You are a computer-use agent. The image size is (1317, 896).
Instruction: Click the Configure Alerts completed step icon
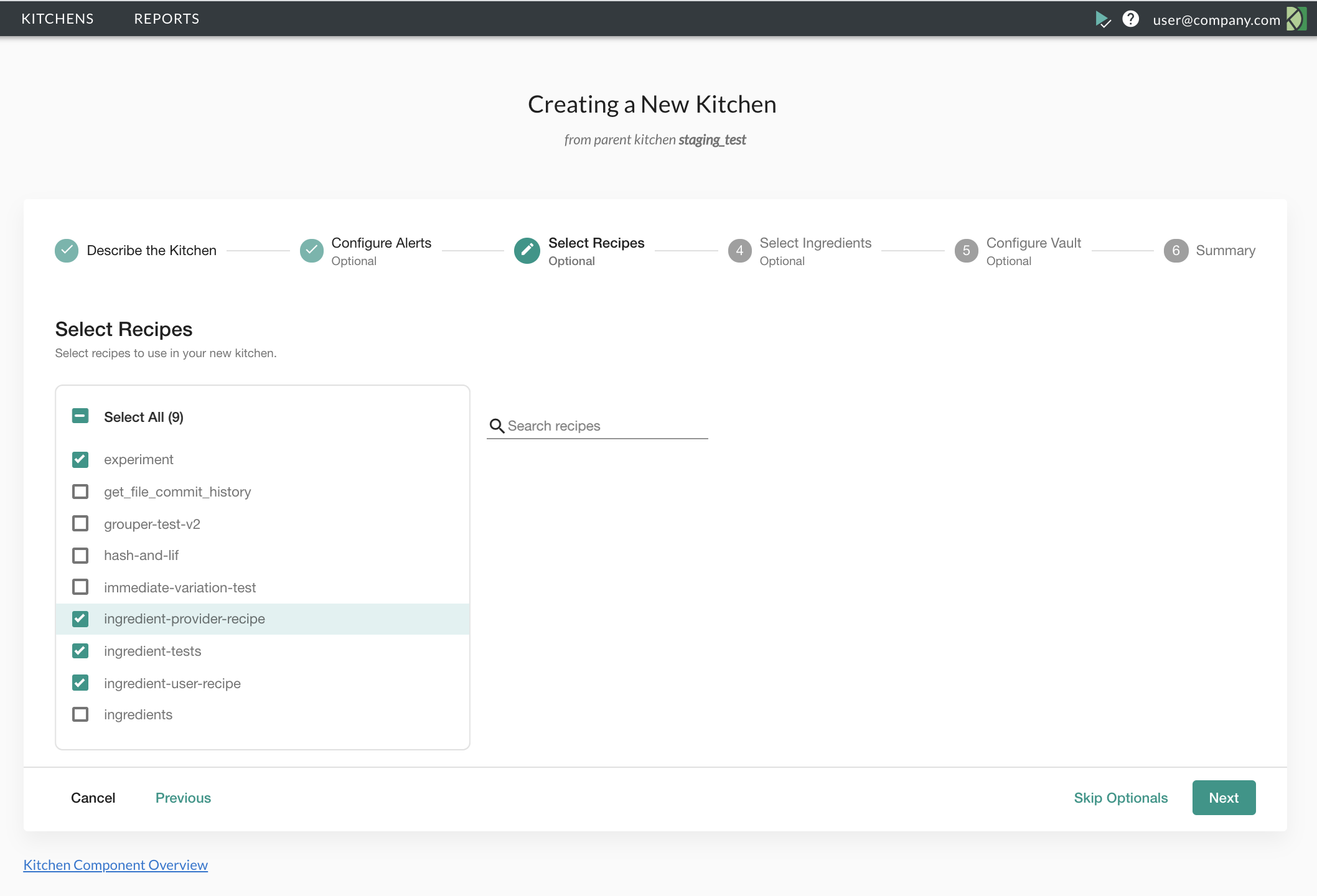click(312, 251)
